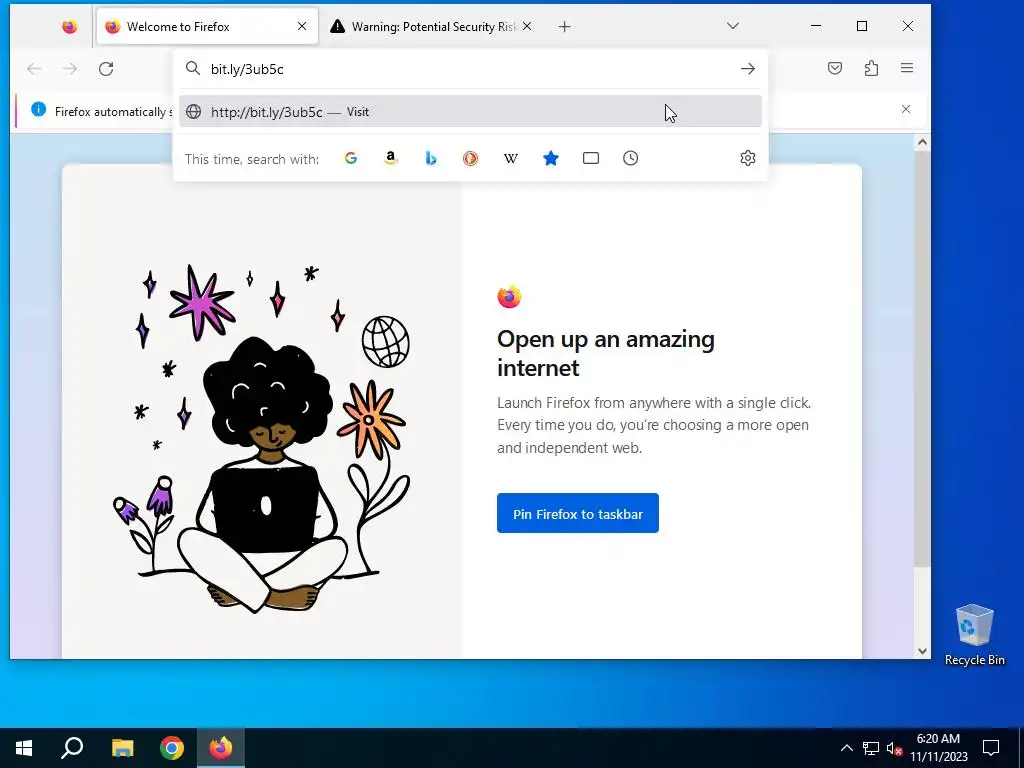Image resolution: width=1024 pixels, height=768 pixels.
Task: Click the info icon in notification bar
Action: pyautogui.click(x=39, y=110)
